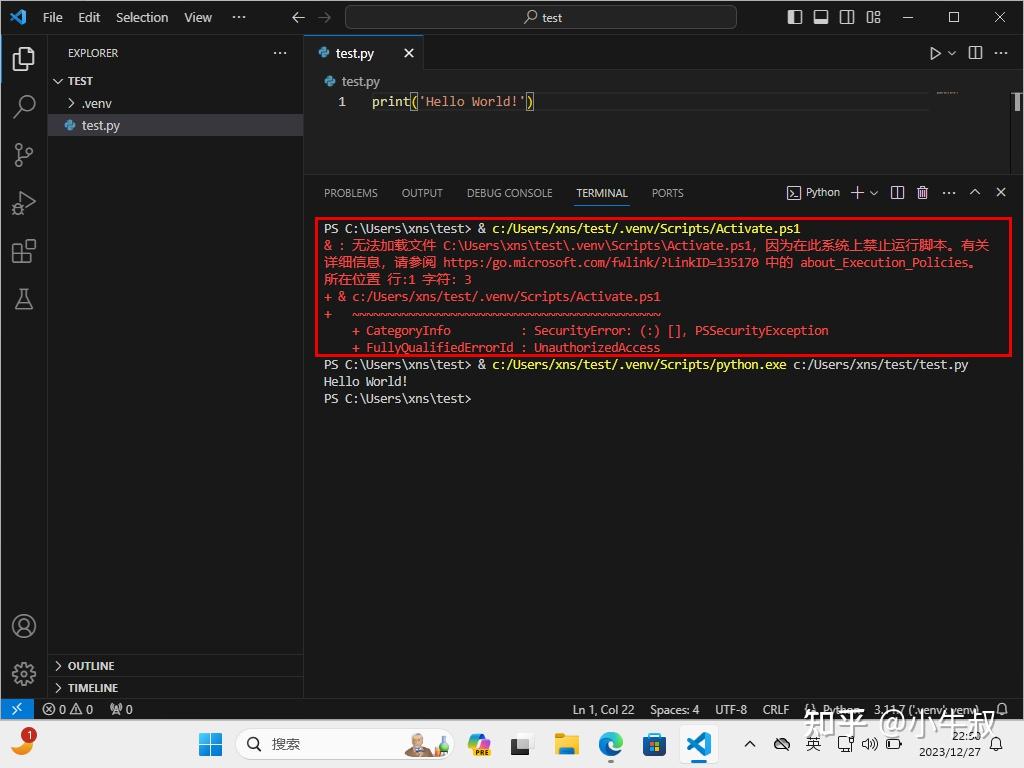This screenshot has height=768, width=1024.
Task: Open the View menu
Action: pyautogui.click(x=197, y=17)
